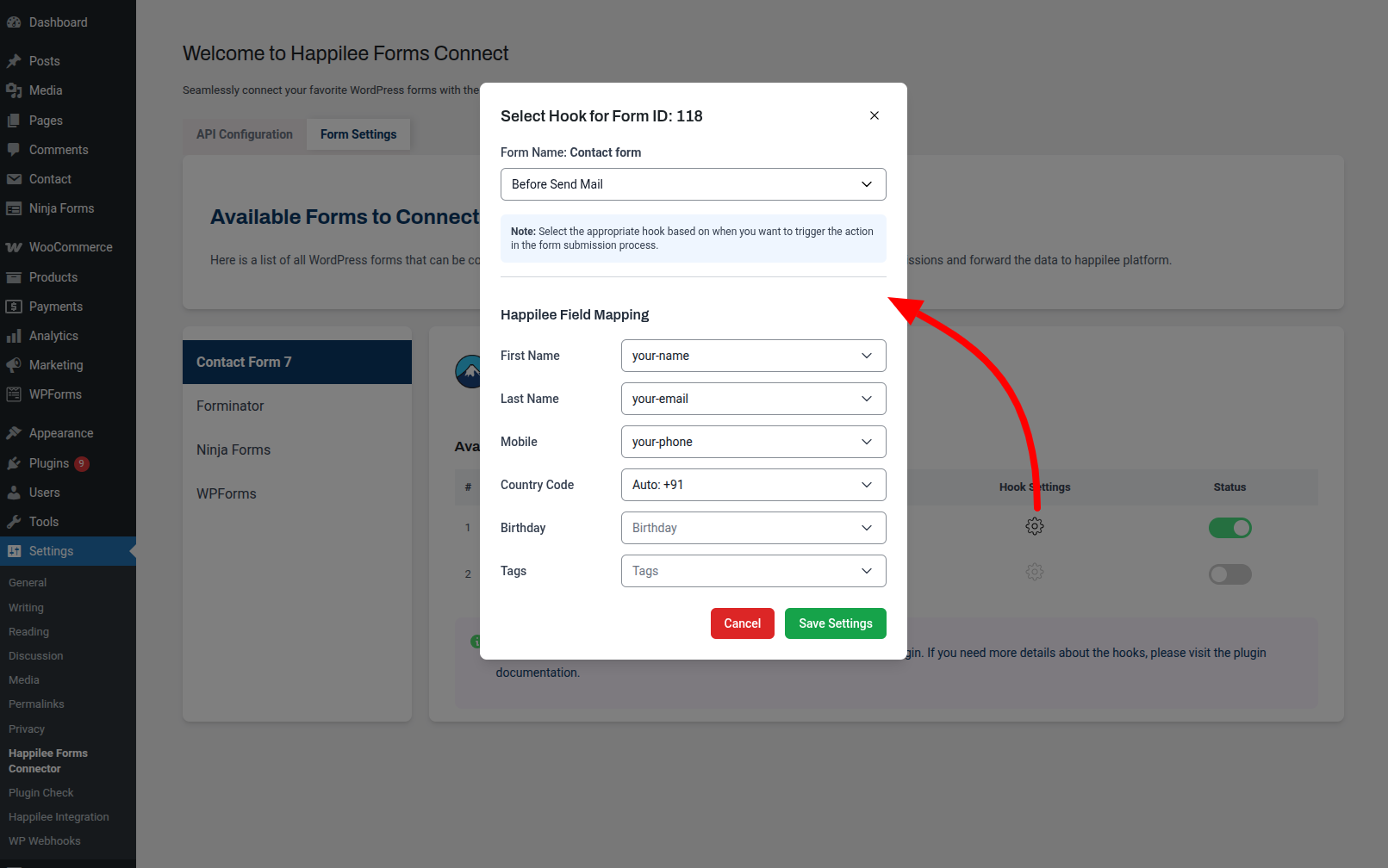Toggle the Users sidebar entry
This screenshot has width=1388, height=868.
click(x=42, y=492)
